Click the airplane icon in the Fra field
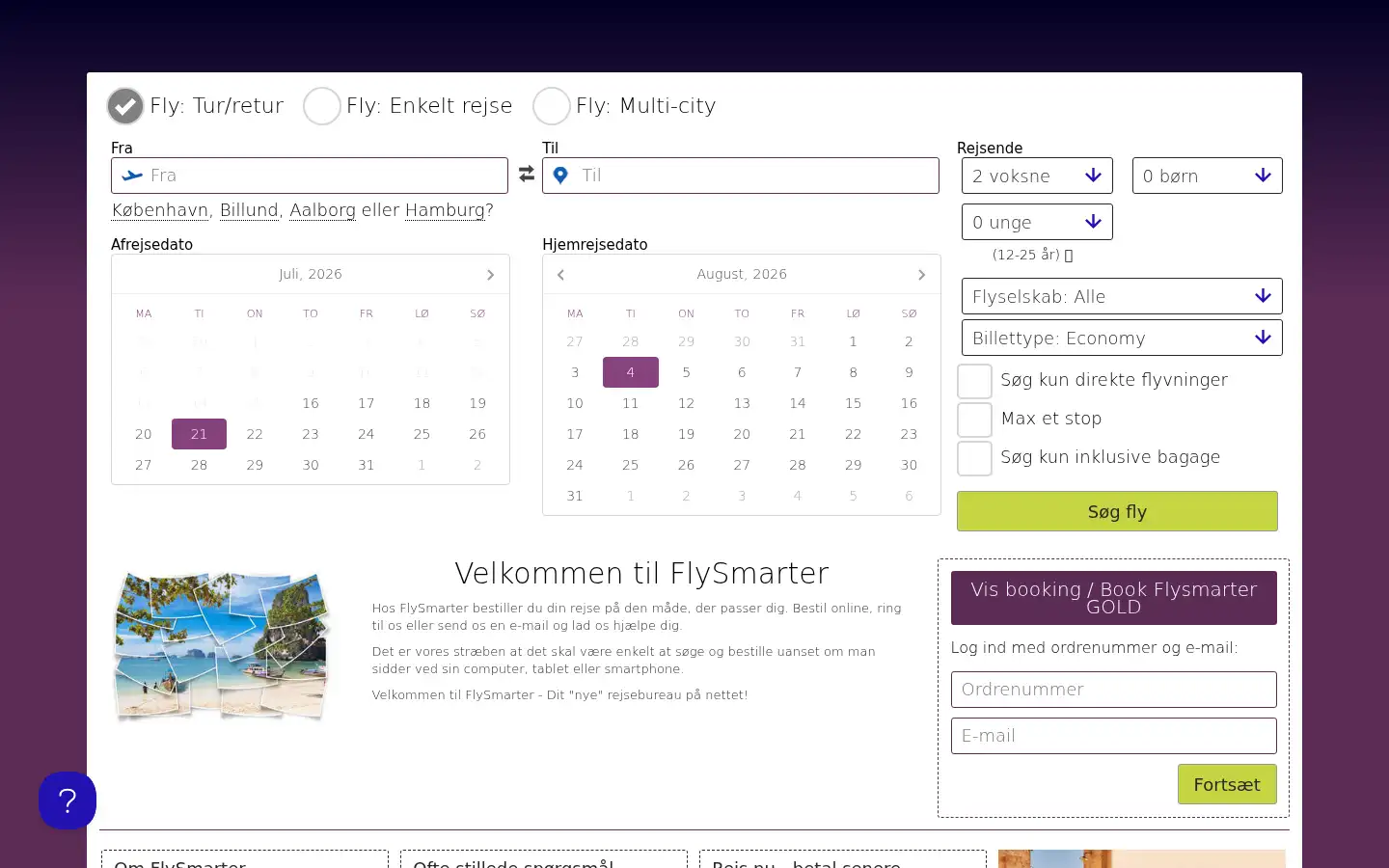 coord(132,176)
